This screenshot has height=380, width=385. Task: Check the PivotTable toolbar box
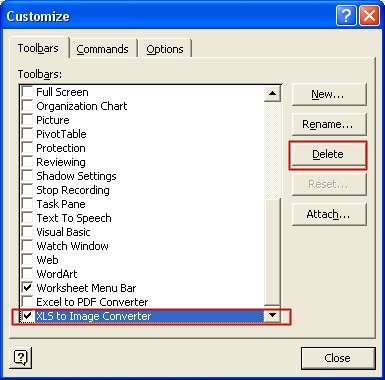27,134
